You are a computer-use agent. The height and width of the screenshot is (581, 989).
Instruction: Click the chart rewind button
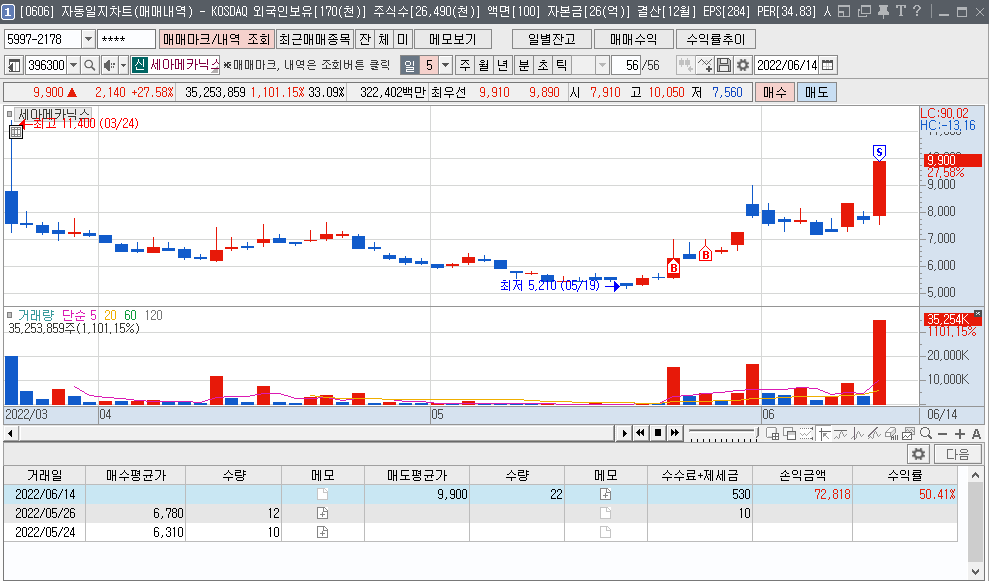[640, 433]
